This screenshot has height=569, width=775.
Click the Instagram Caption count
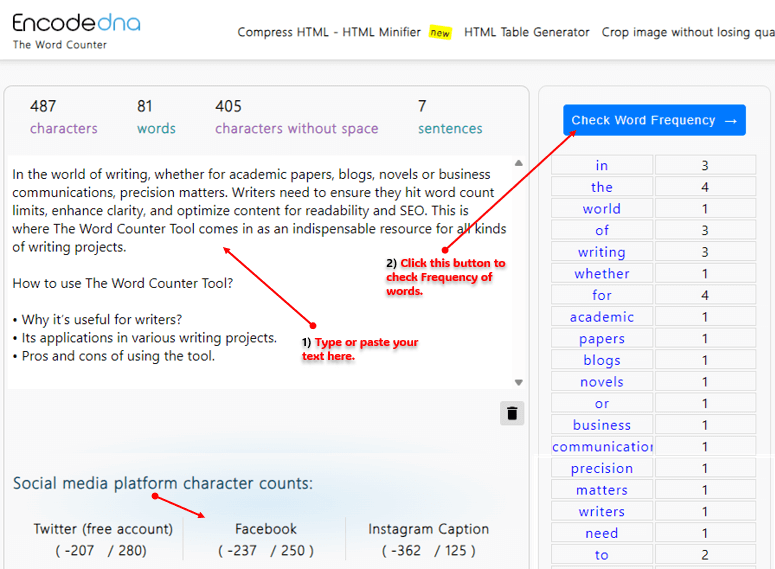[428, 539]
